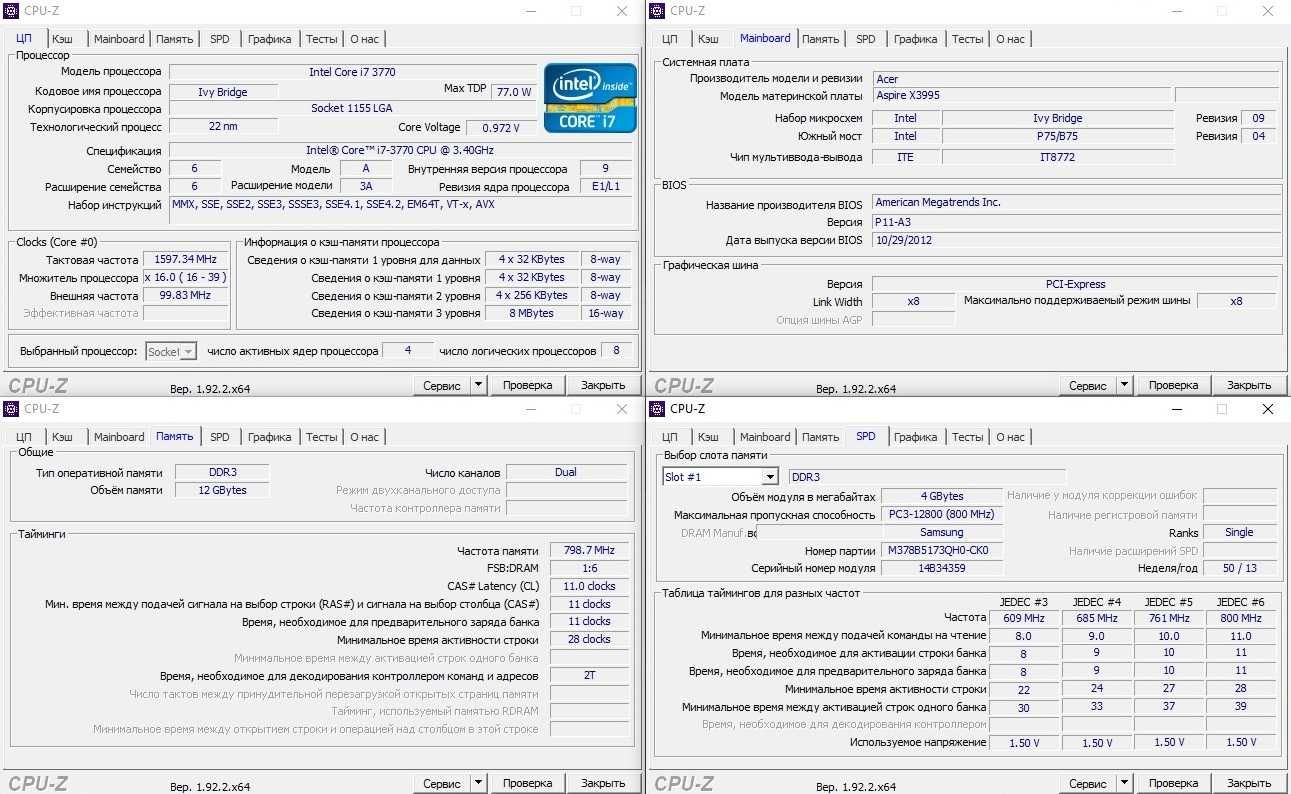This screenshot has width=1291, height=794.
Task: Click Сервис button in processor window
Action: click(442, 385)
